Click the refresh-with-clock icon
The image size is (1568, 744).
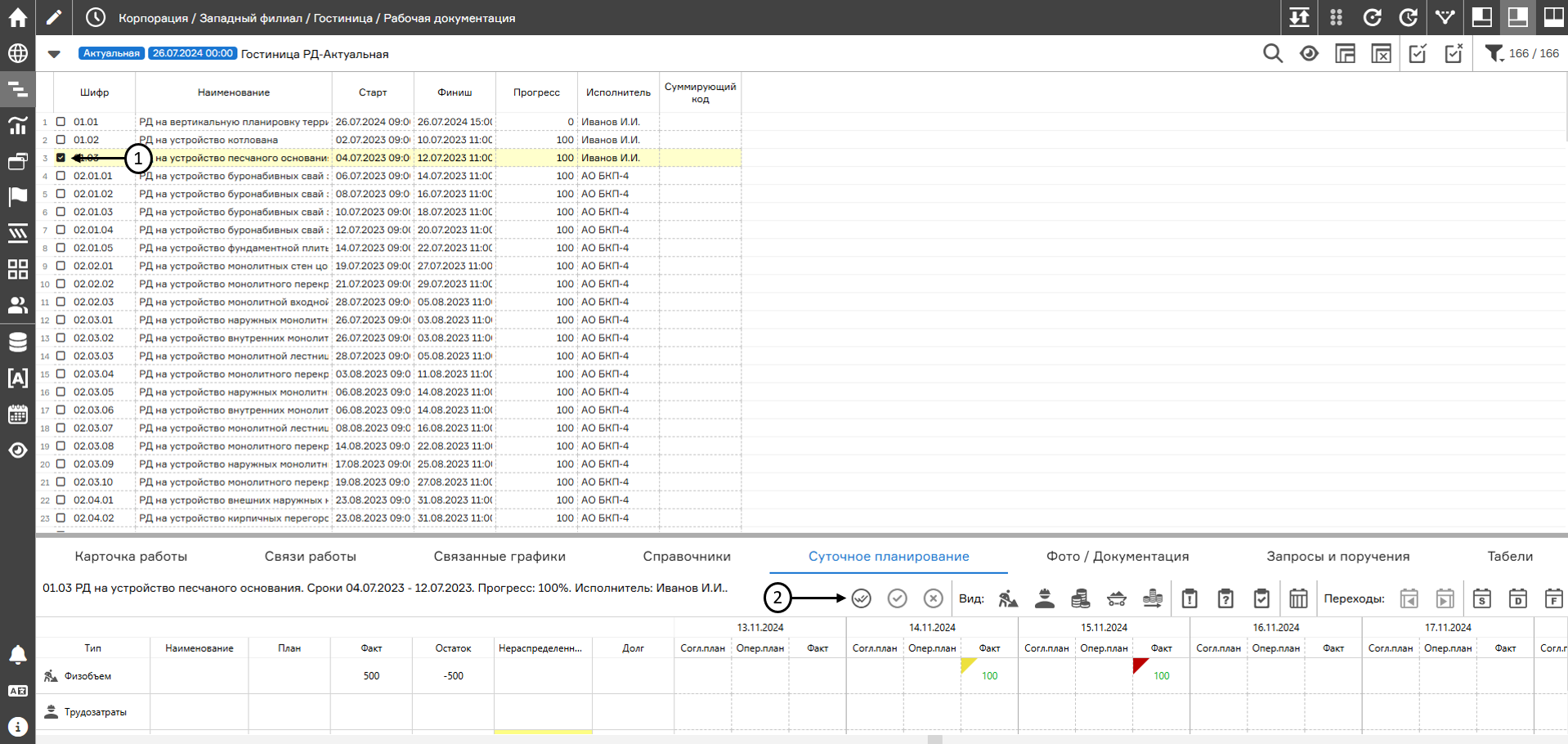[1408, 17]
